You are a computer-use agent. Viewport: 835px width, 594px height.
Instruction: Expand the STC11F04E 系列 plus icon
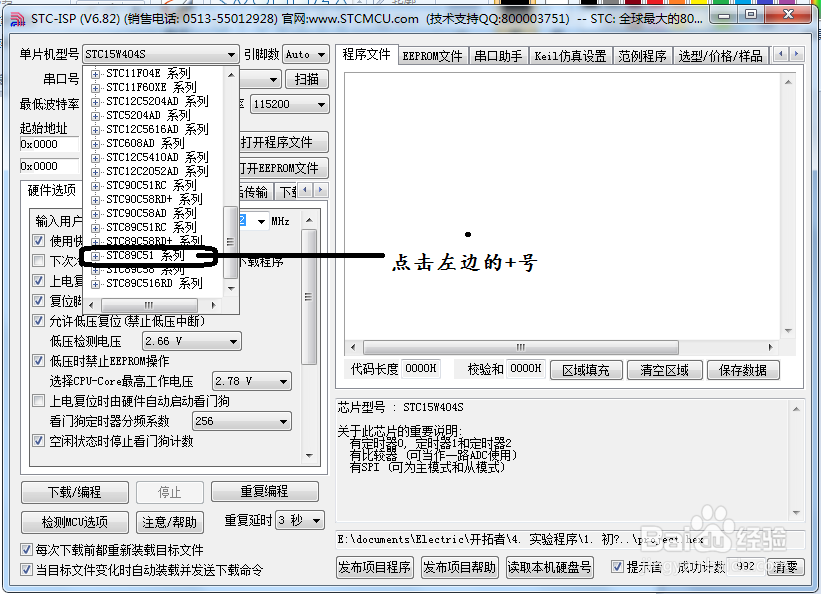click(95, 74)
